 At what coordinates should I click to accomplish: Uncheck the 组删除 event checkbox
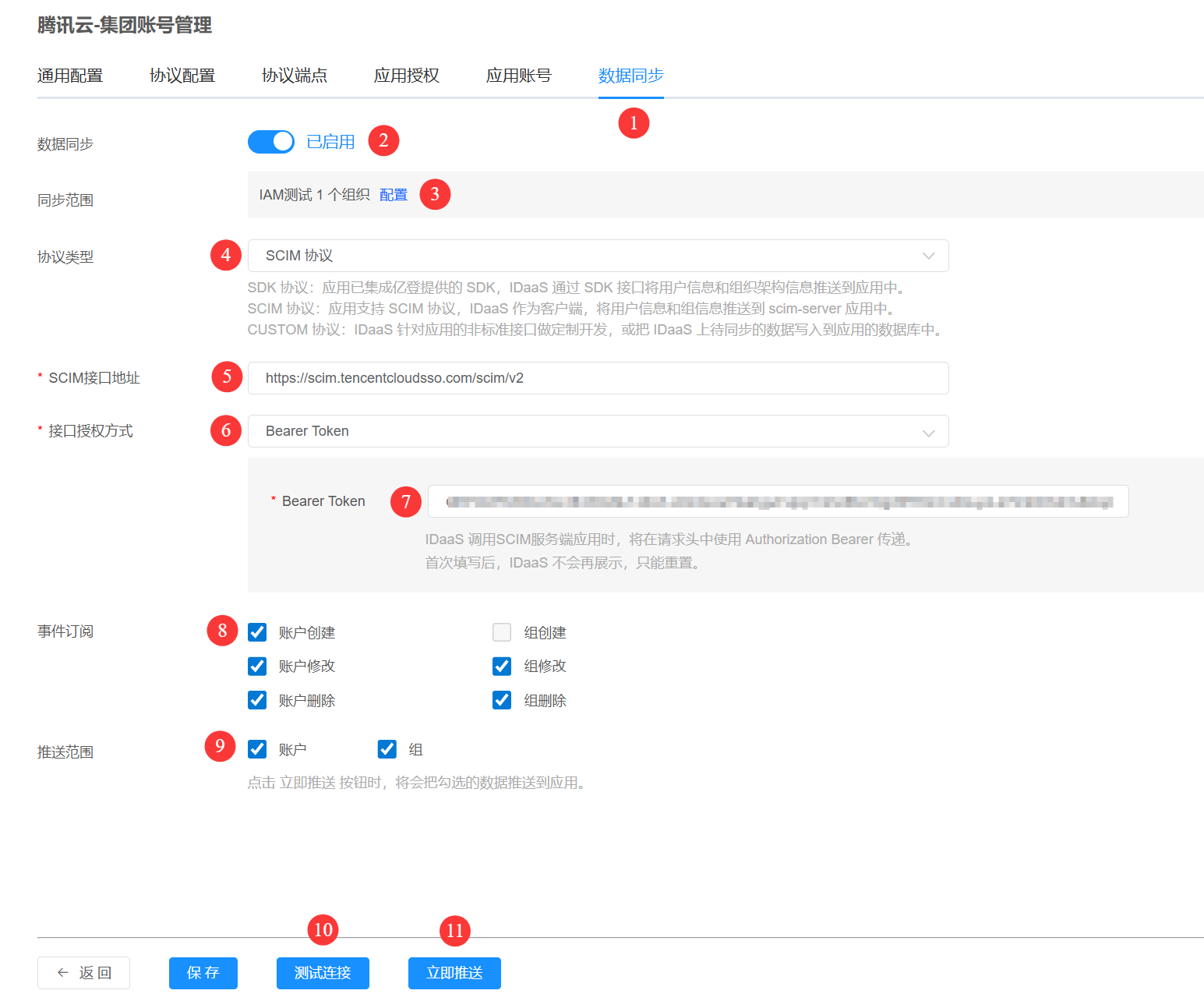502,700
